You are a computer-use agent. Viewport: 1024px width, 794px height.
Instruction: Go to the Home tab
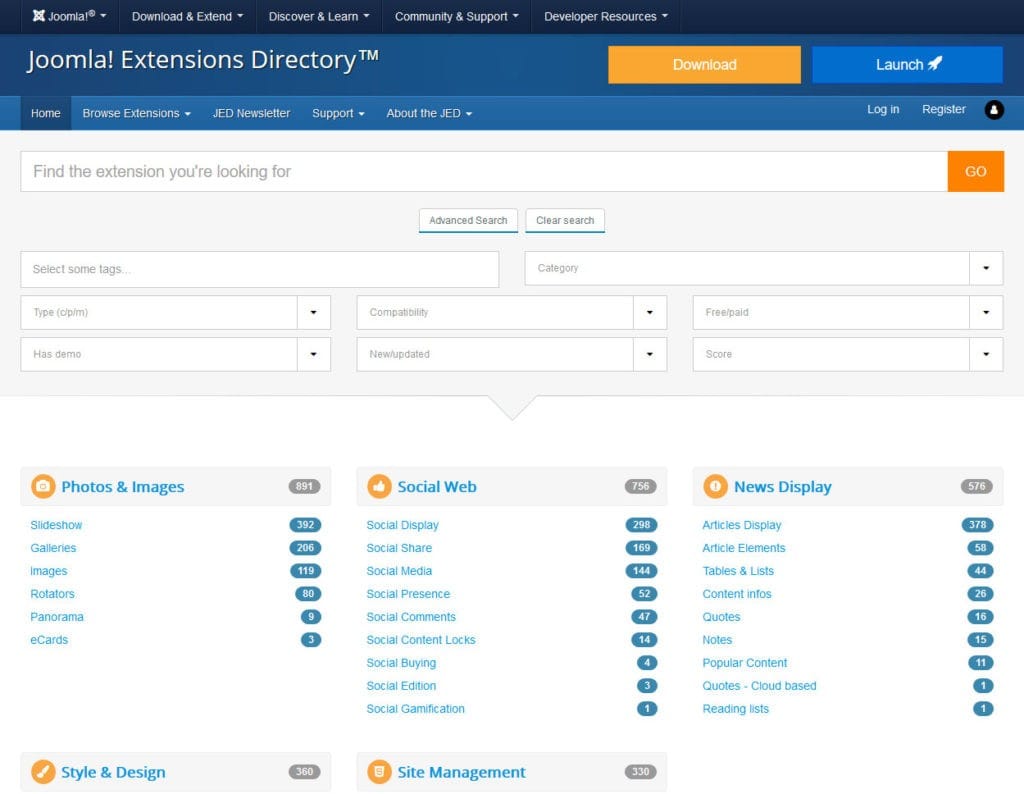click(x=46, y=114)
